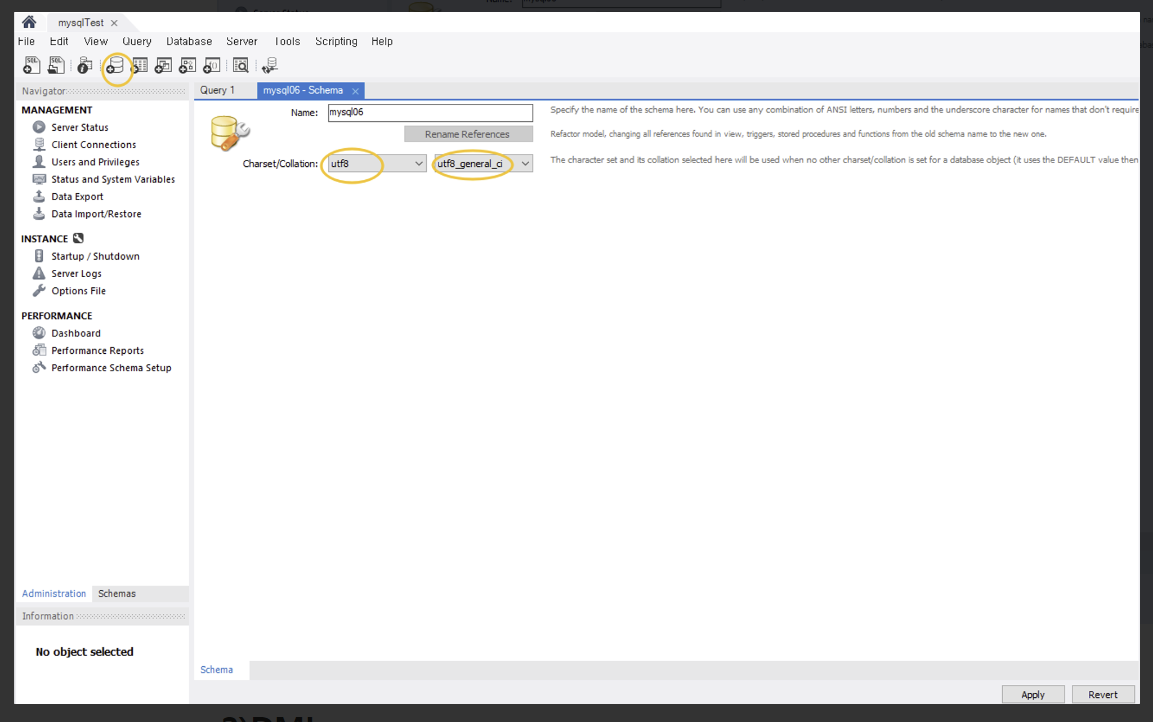Open the charset utf8 dropdown
The width and height of the screenshot is (1153, 722).
click(377, 163)
